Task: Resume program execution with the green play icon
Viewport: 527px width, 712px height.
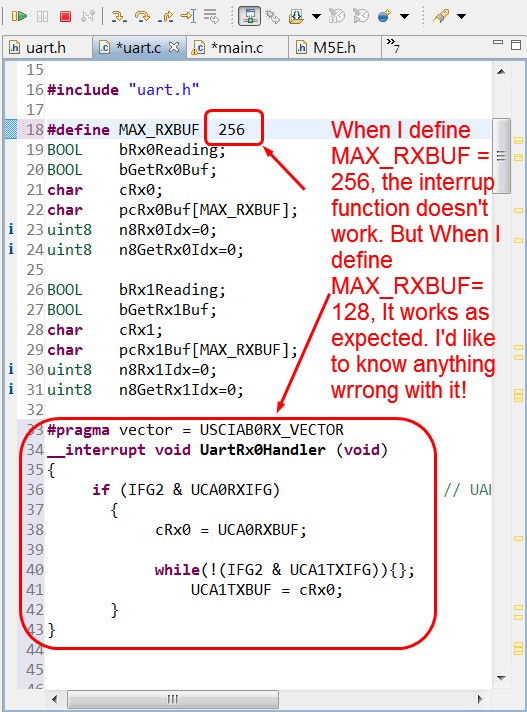Action: coord(19,17)
